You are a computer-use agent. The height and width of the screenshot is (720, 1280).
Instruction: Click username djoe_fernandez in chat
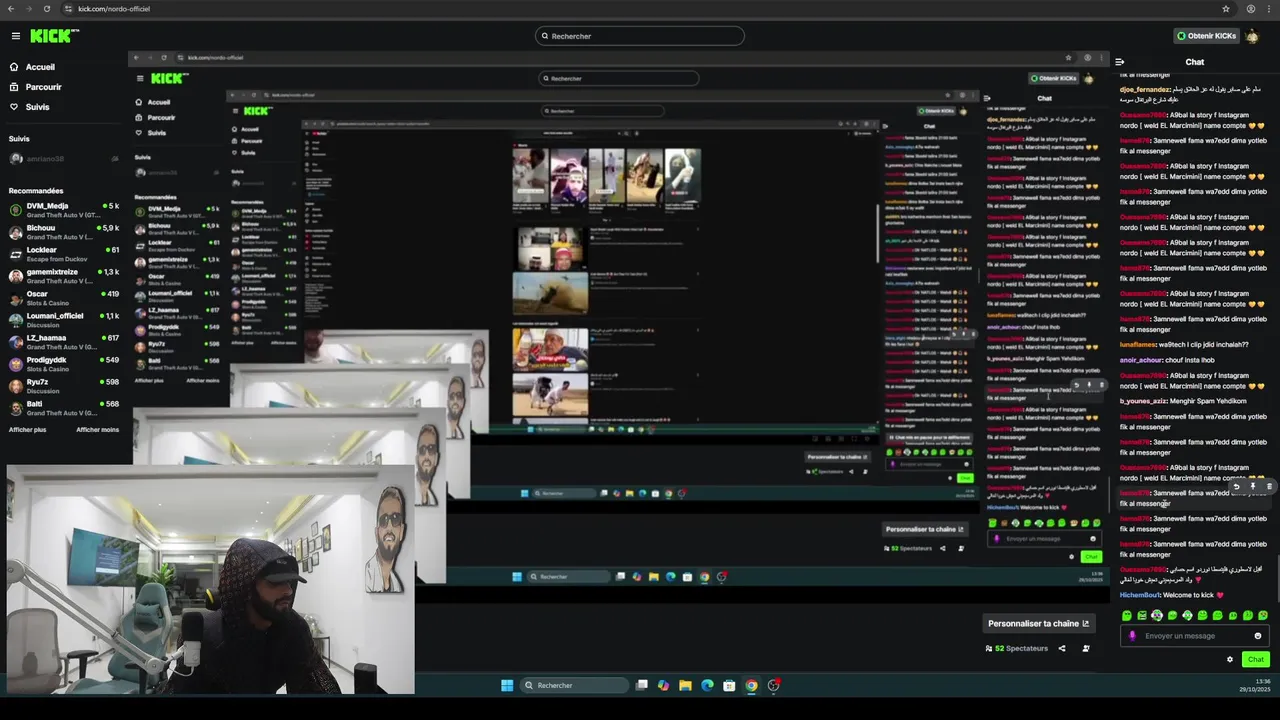pos(1145,89)
